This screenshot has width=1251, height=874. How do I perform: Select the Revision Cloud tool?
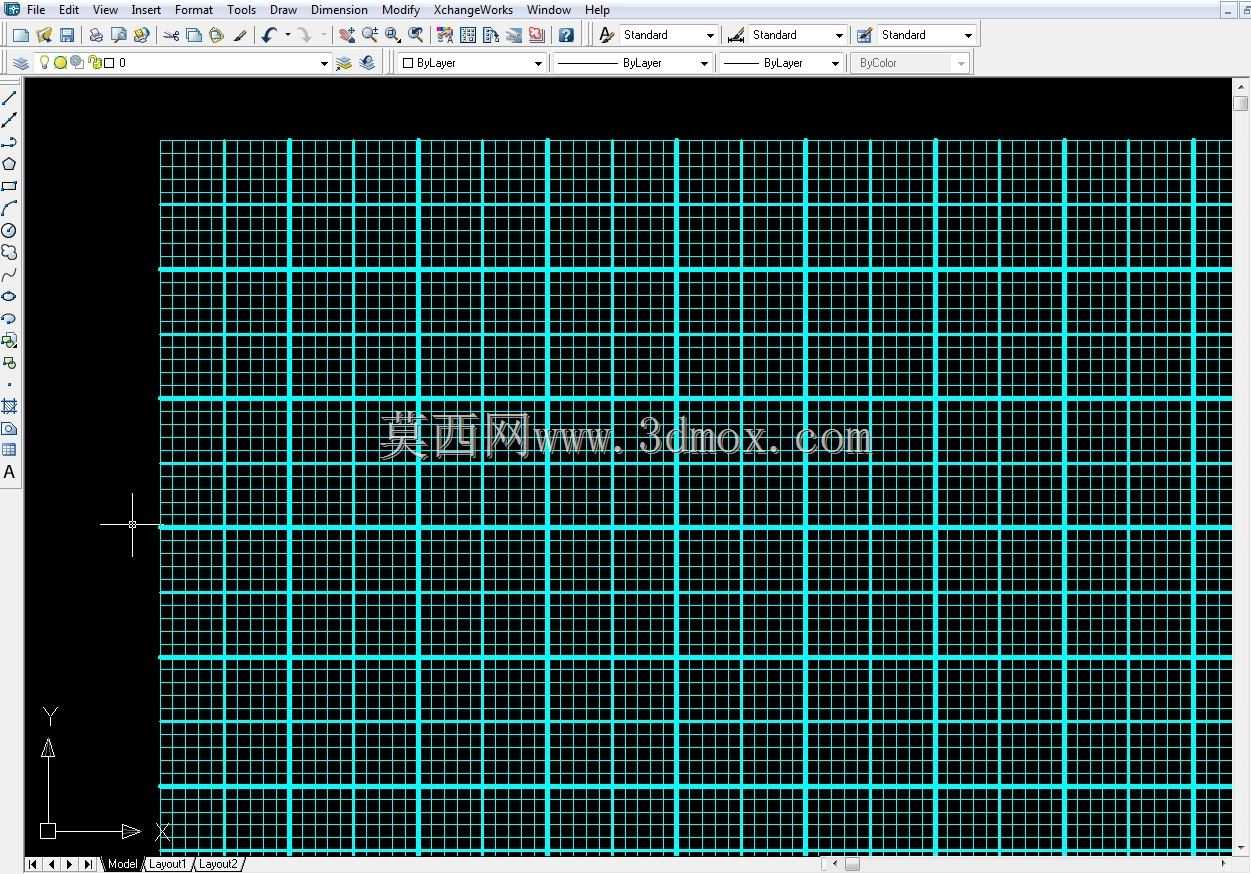point(9,252)
